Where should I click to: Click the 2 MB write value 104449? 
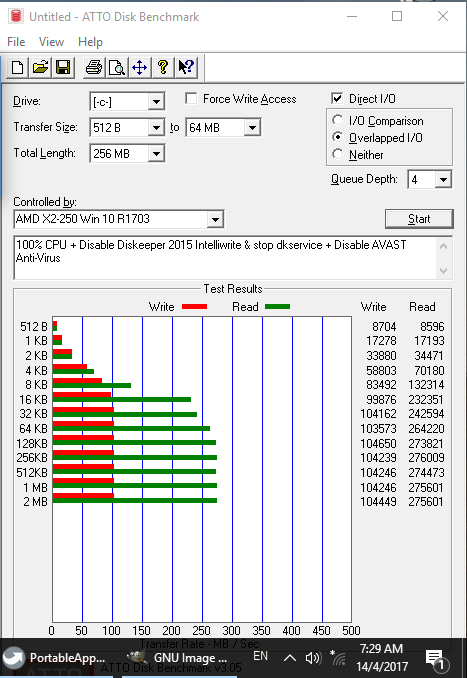pyautogui.click(x=378, y=502)
